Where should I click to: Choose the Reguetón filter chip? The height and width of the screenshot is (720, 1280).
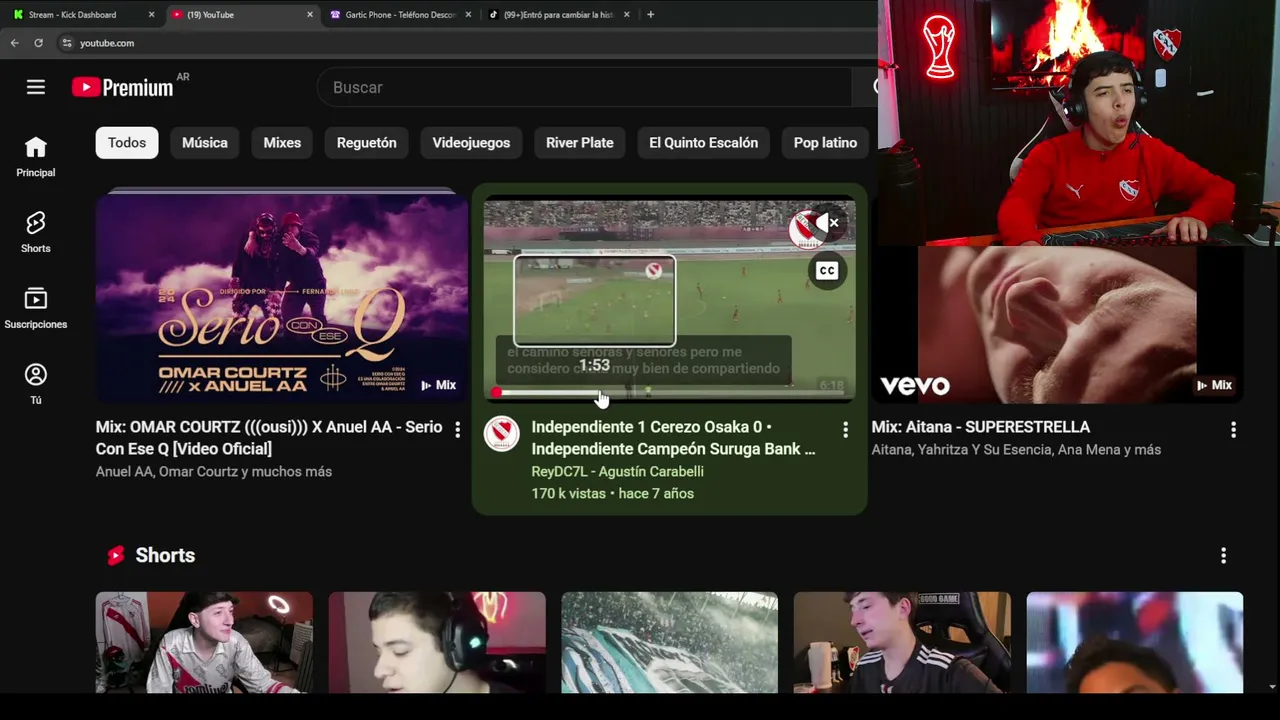367,143
